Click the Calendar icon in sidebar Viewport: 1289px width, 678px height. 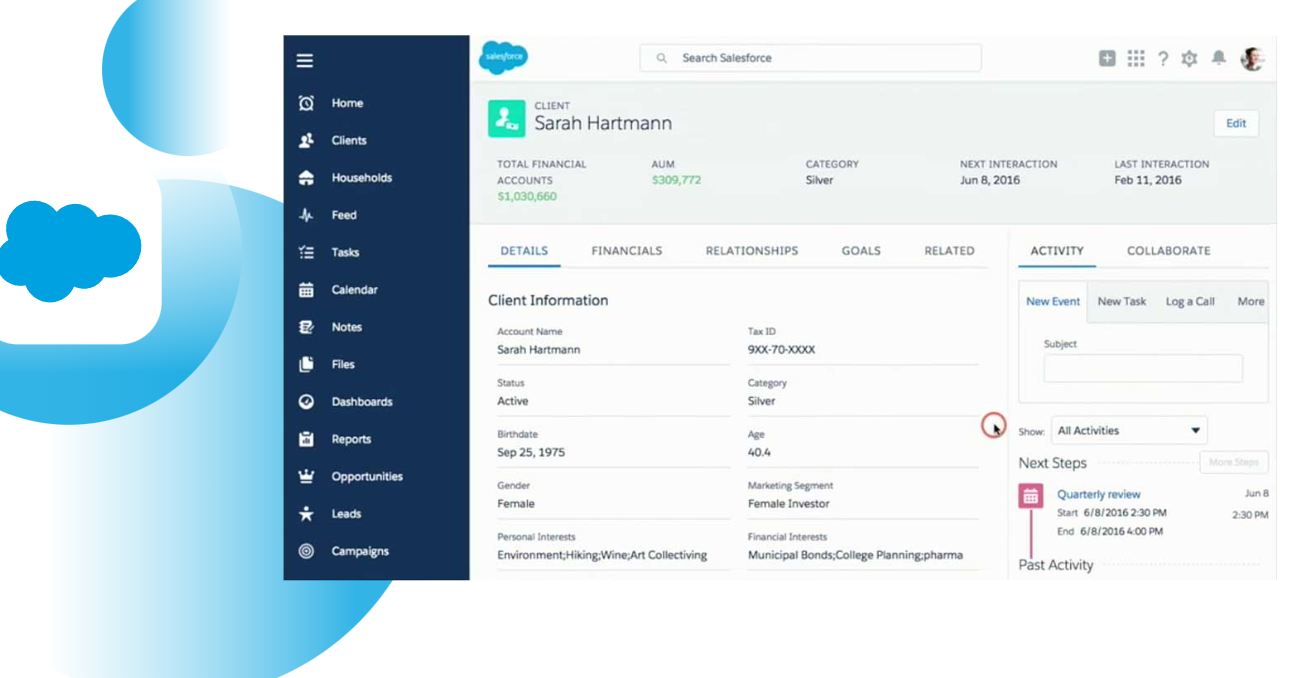(x=306, y=290)
